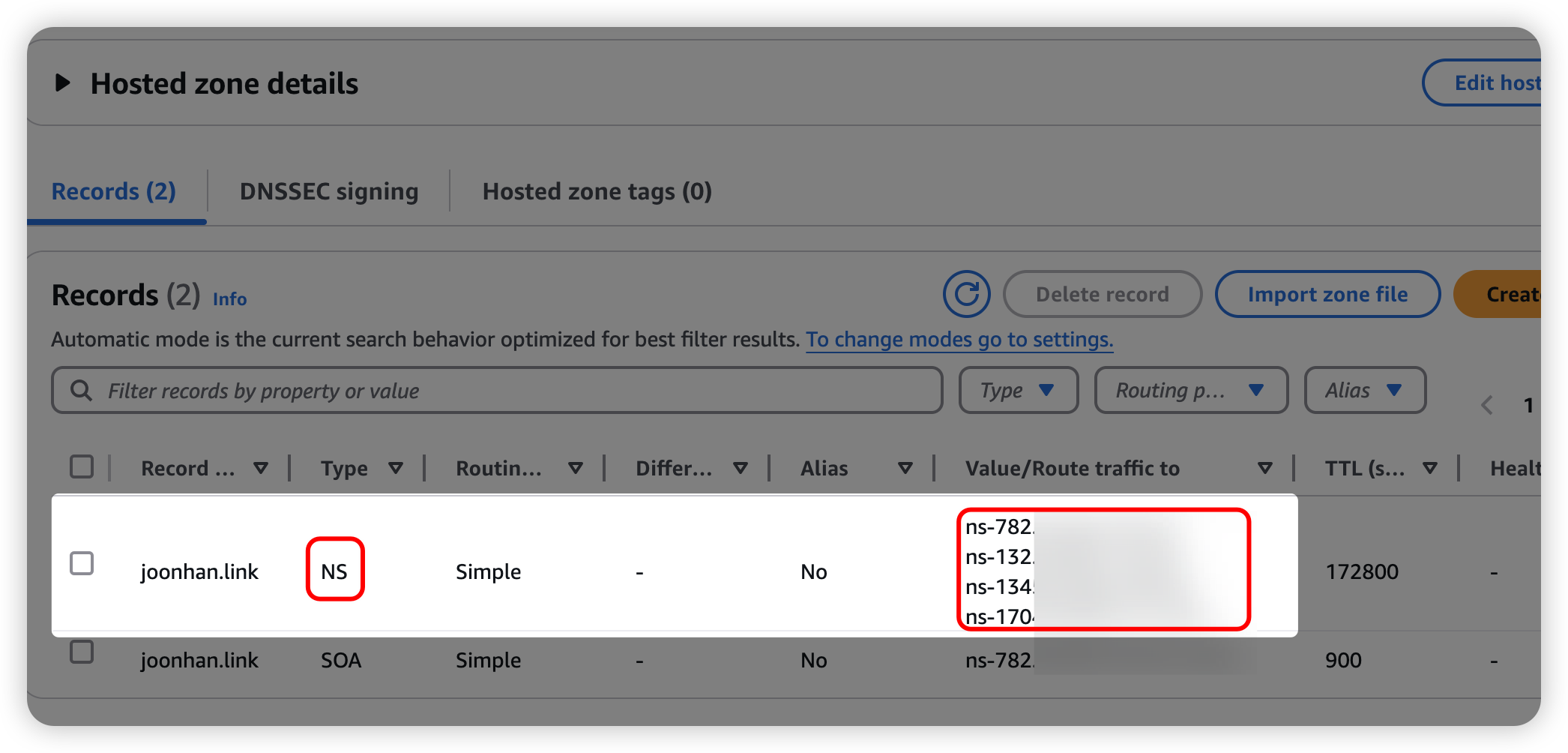This screenshot has height=753, width=1568.
Task: Select the NS record checkbox
Action: [82, 563]
